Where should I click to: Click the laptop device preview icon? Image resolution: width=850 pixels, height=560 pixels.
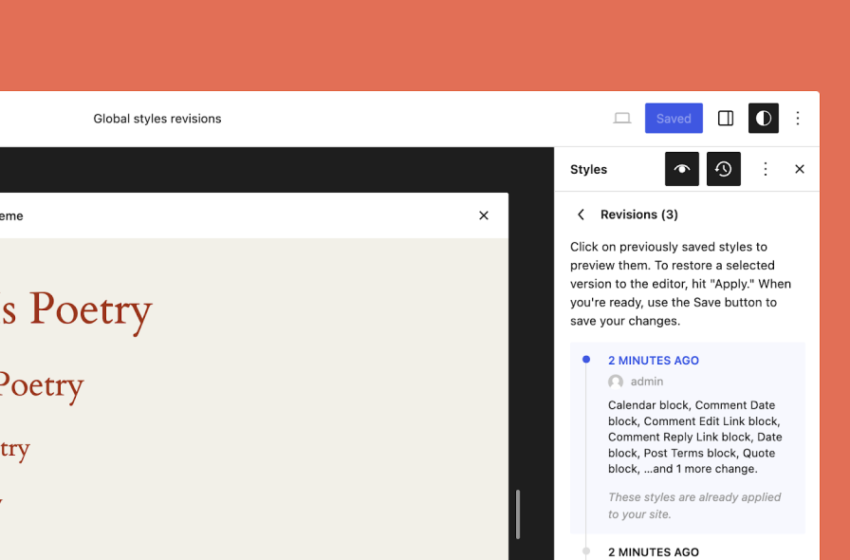click(622, 118)
